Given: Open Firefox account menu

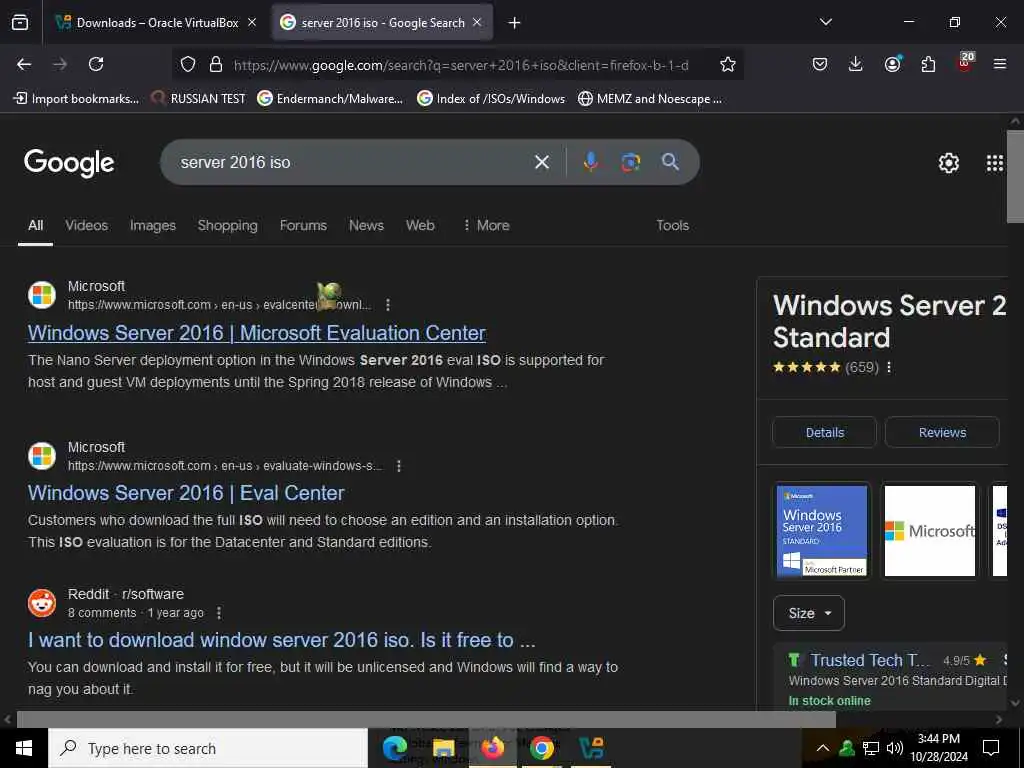Looking at the screenshot, I should click(892, 64).
